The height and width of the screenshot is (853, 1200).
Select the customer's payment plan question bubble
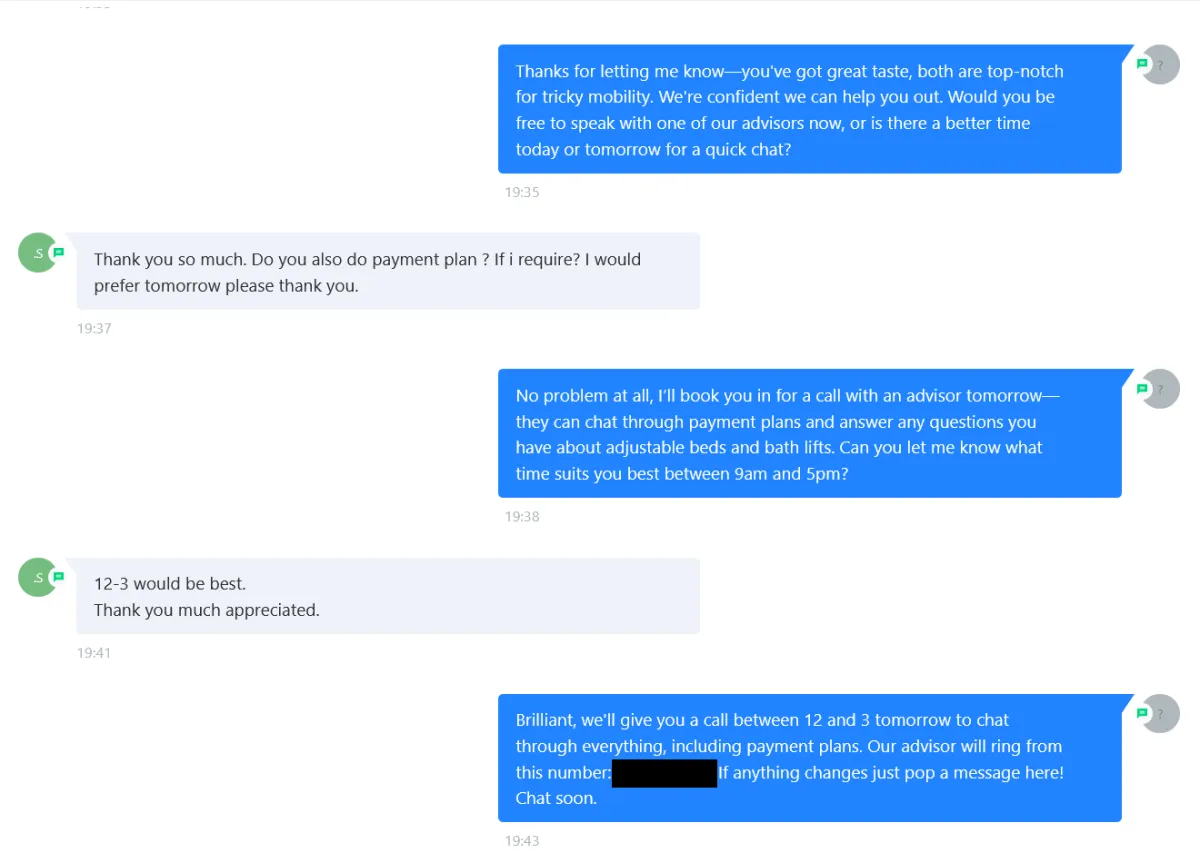coord(388,272)
